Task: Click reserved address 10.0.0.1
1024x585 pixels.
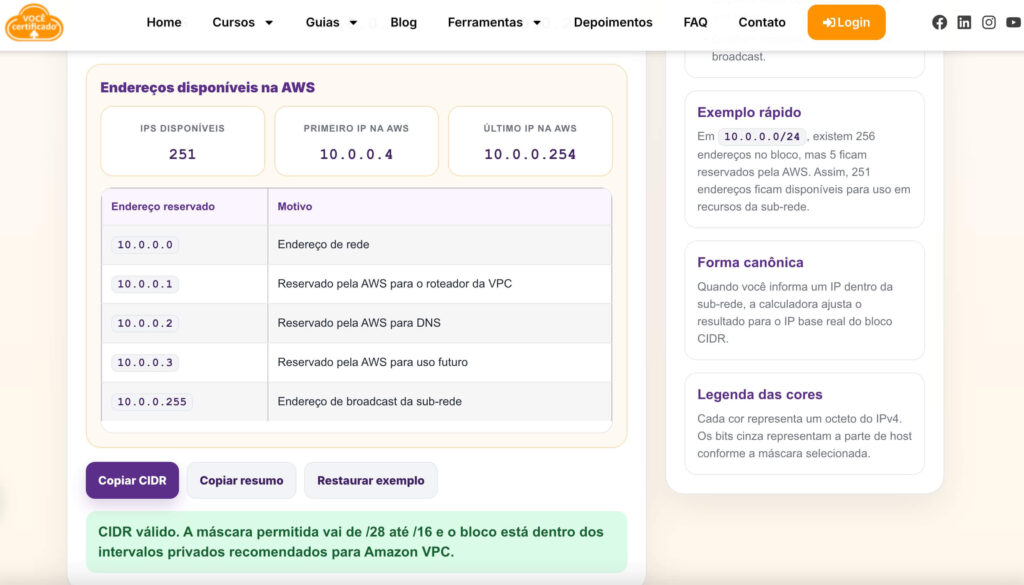Action: 145,284
